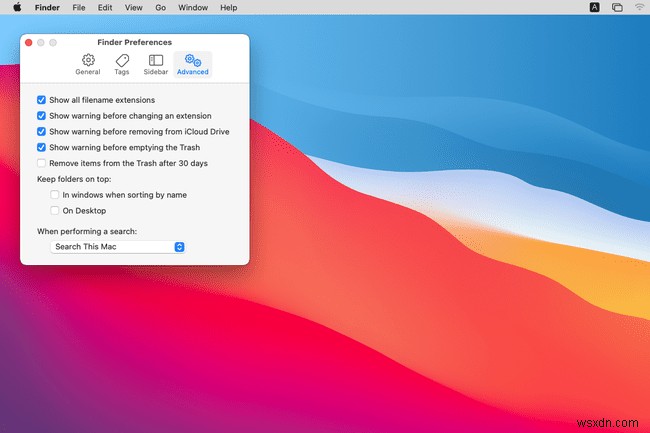The height and width of the screenshot is (433, 650).
Task: Open the File menu
Action: [x=79, y=7]
